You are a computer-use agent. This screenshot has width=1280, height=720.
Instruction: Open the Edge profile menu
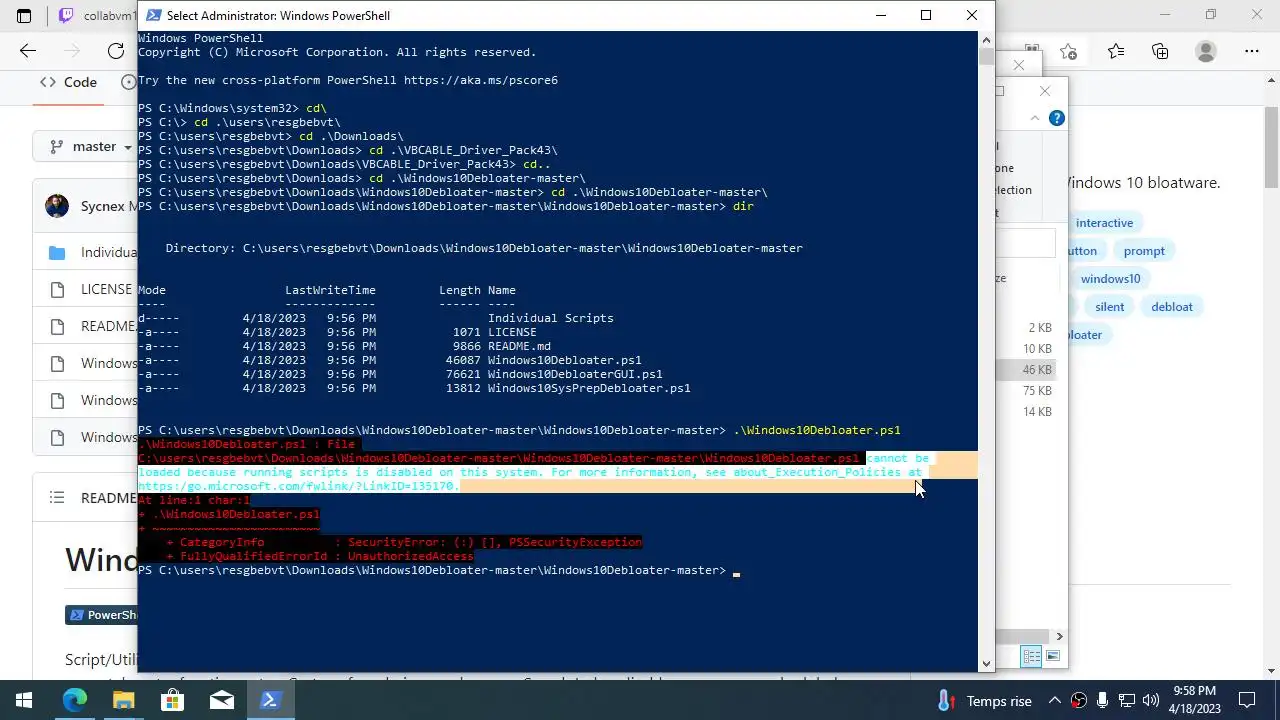click(x=1206, y=51)
